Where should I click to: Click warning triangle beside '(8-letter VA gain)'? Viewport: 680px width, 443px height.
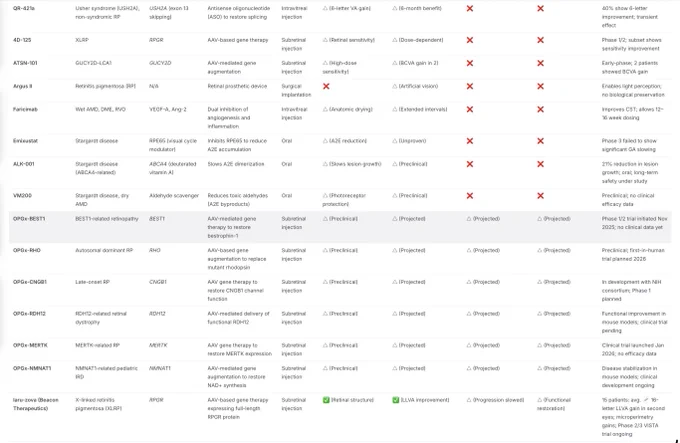pyautogui.click(x=325, y=8)
